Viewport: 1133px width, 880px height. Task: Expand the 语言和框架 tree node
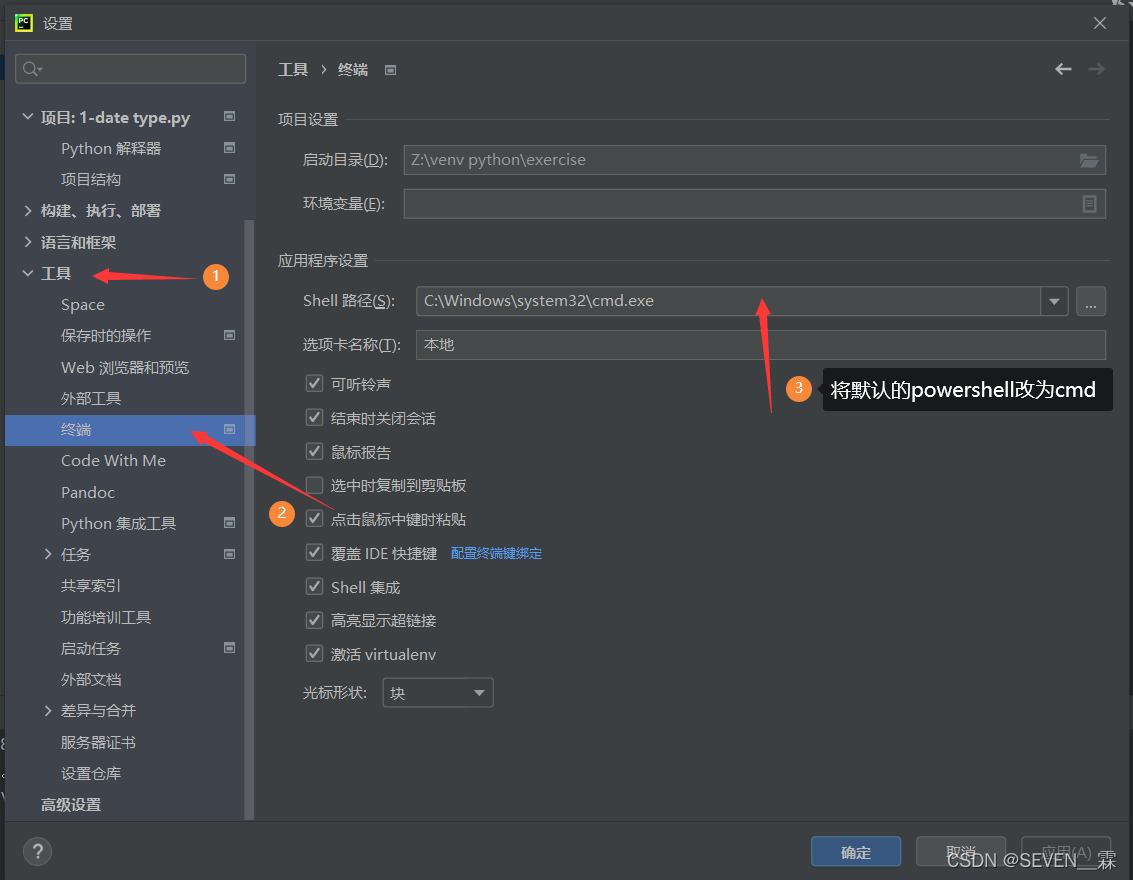click(x=27, y=241)
